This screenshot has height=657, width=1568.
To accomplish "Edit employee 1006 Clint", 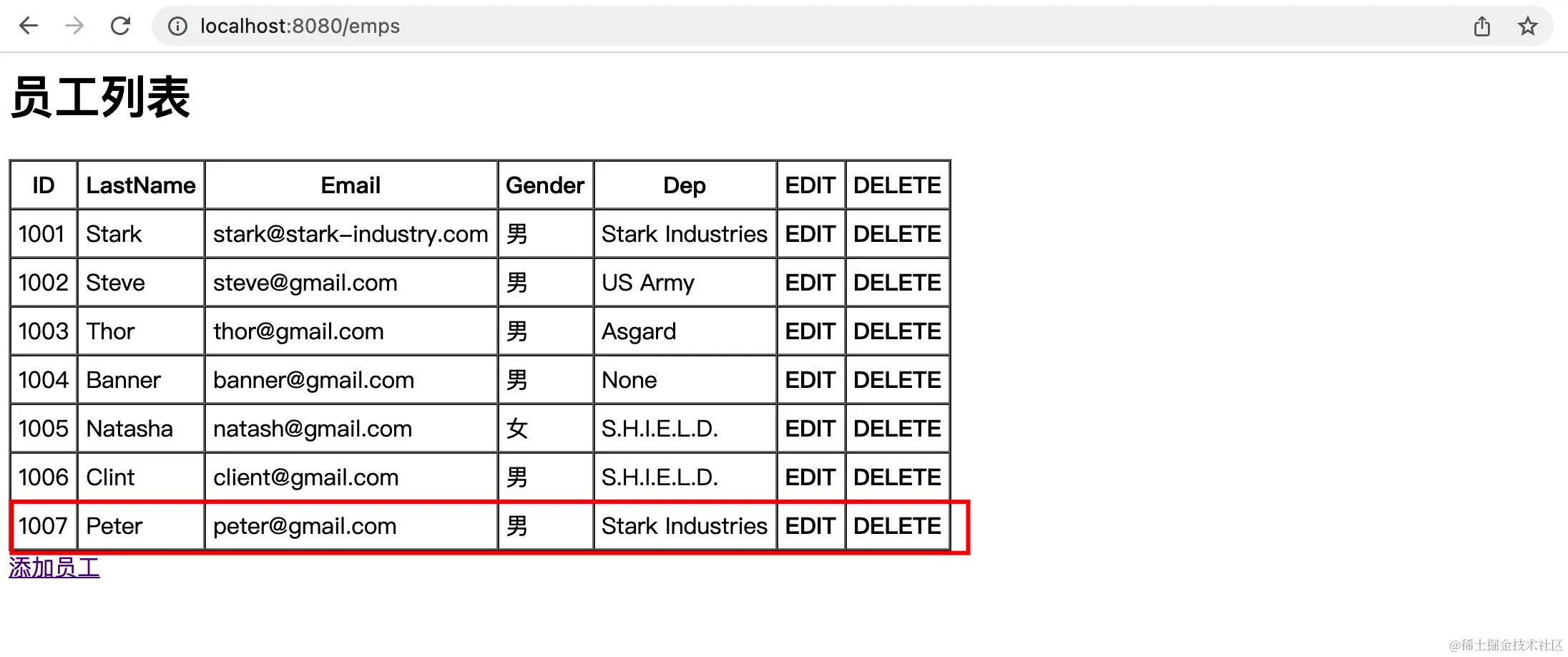I will click(x=810, y=477).
